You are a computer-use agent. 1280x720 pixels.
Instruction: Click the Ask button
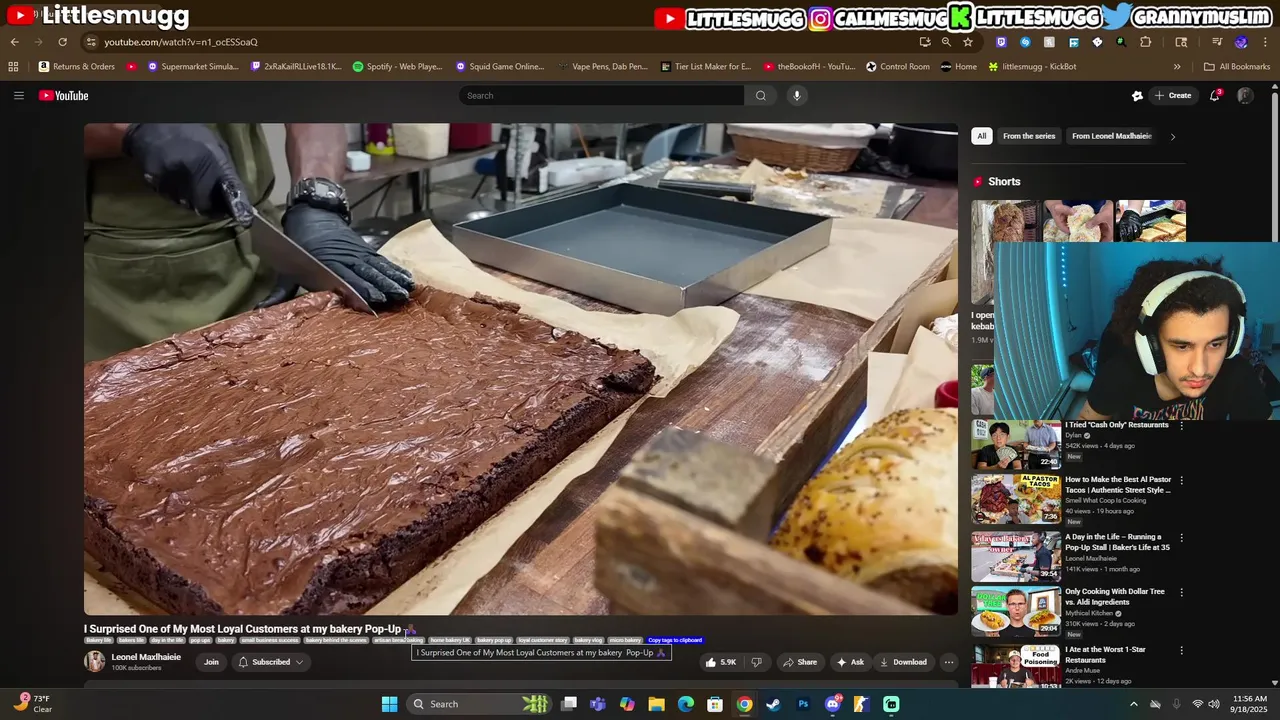pos(850,662)
